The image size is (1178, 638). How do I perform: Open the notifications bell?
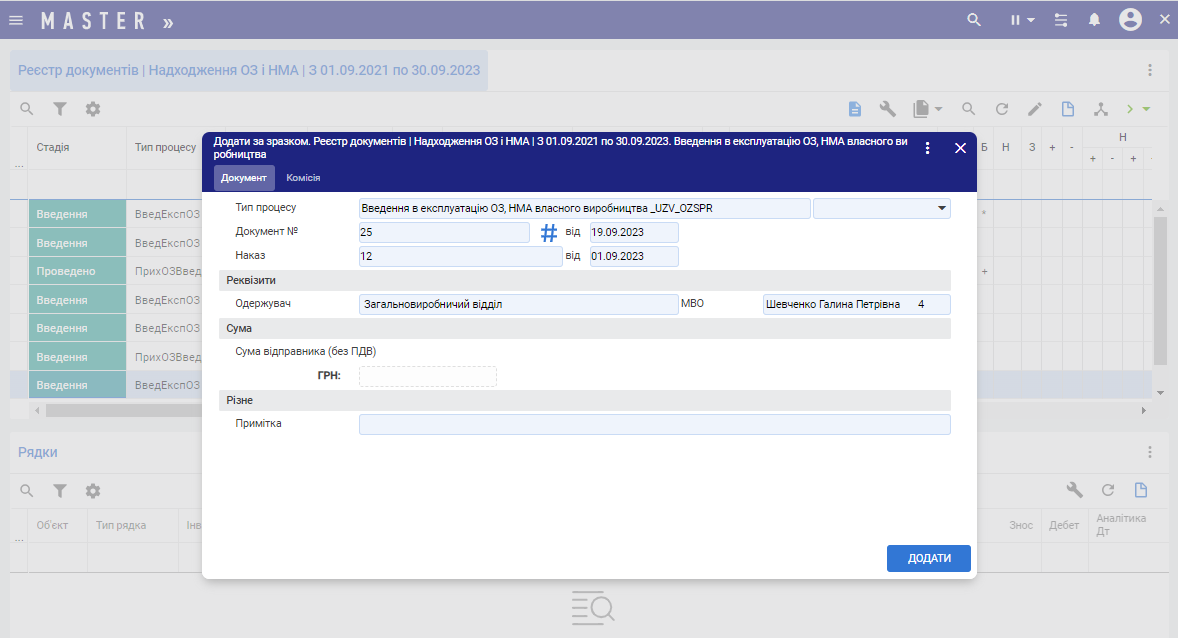pyautogui.click(x=1095, y=20)
